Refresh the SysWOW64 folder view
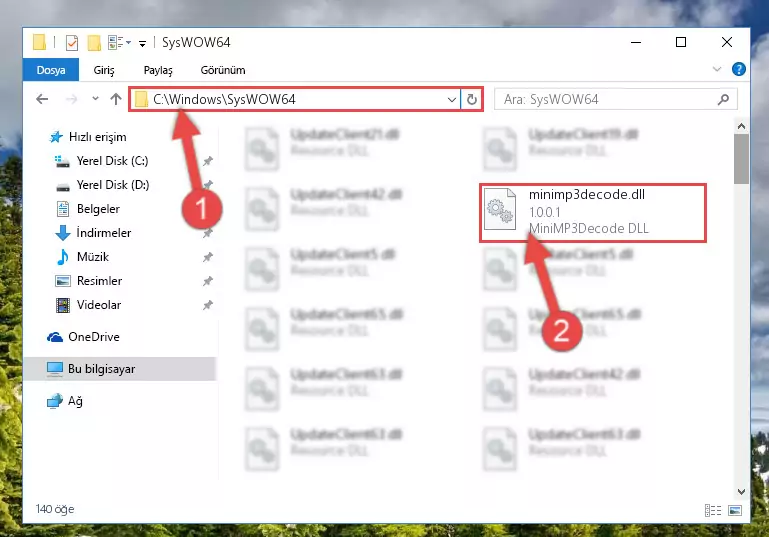Image resolution: width=769 pixels, height=537 pixels. tap(472, 100)
